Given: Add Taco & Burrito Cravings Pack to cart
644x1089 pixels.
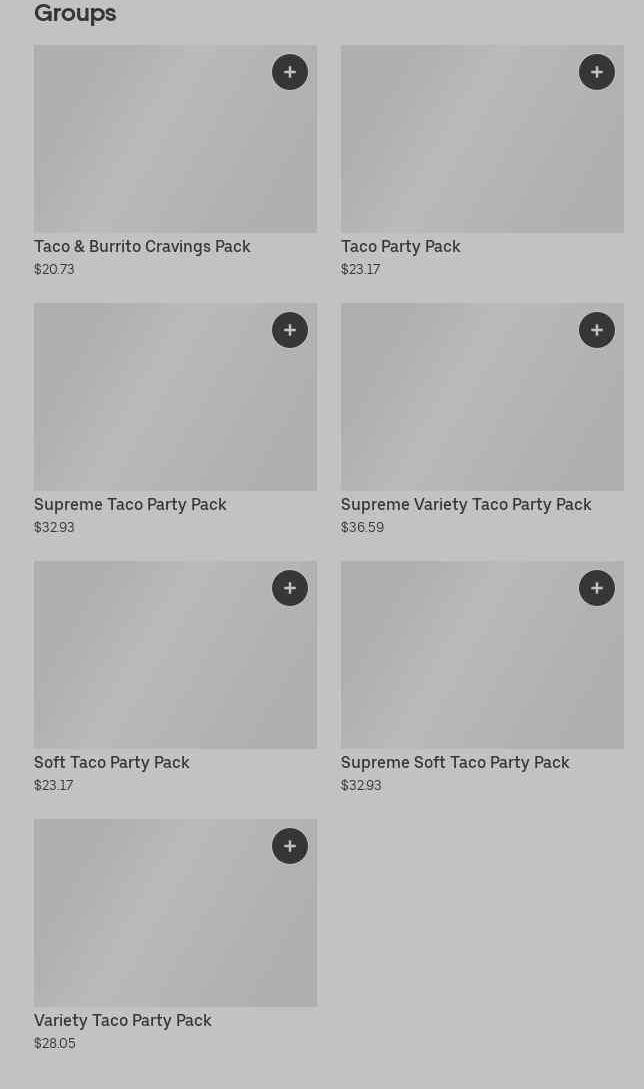Looking at the screenshot, I should 290,72.
